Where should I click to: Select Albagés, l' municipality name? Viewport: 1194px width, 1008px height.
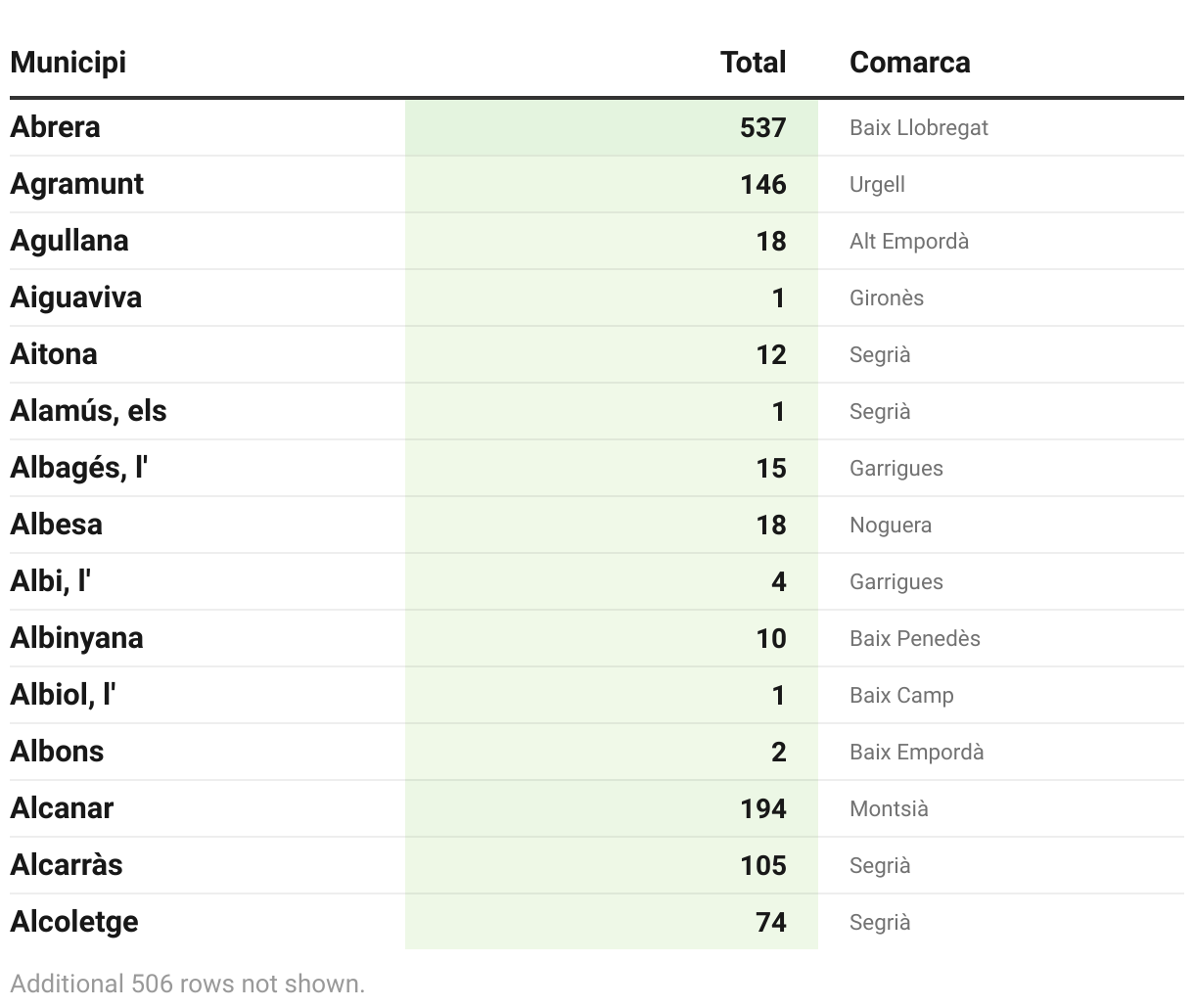pos(78,468)
